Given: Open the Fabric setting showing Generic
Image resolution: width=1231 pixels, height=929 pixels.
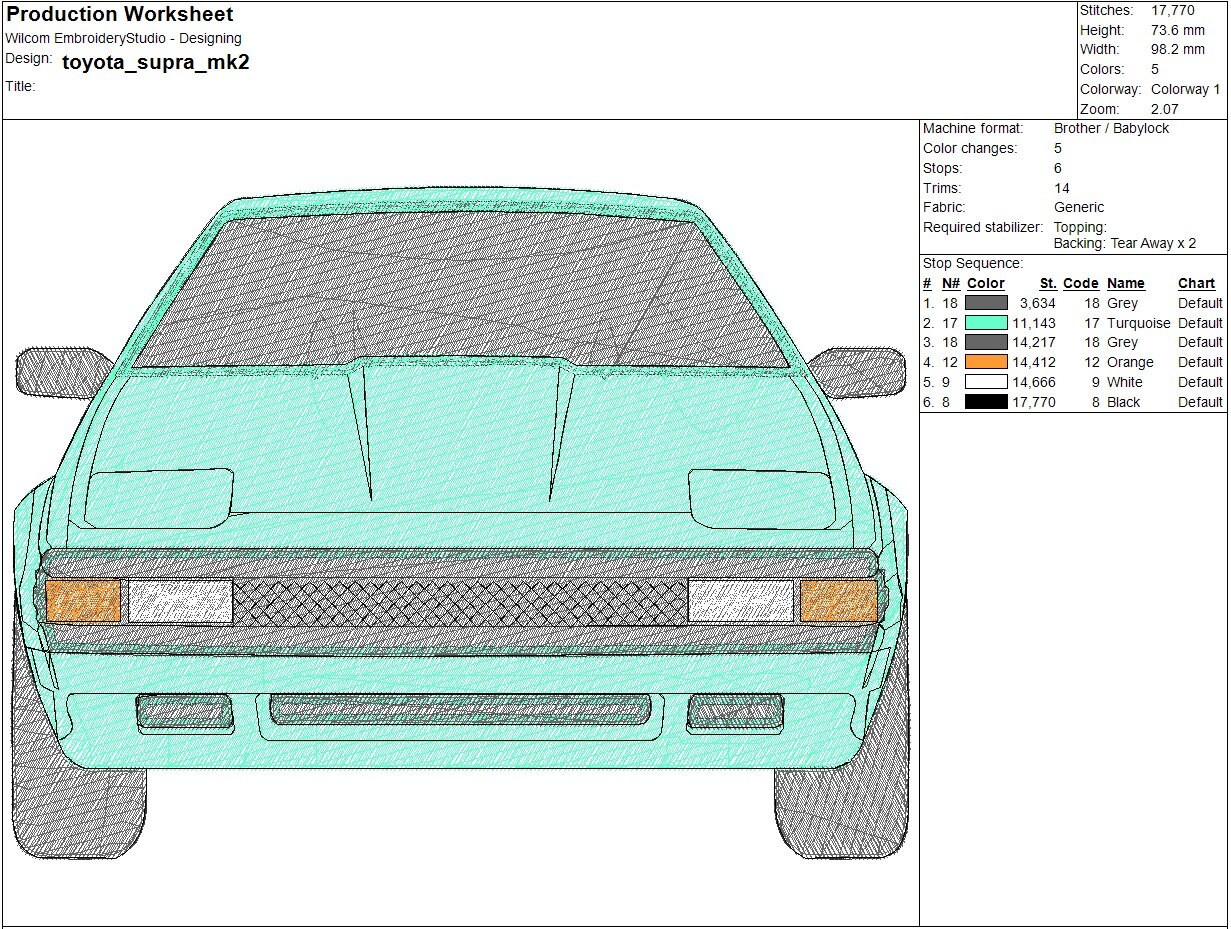Looking at the screenshot, I should tap(1079, 207).
